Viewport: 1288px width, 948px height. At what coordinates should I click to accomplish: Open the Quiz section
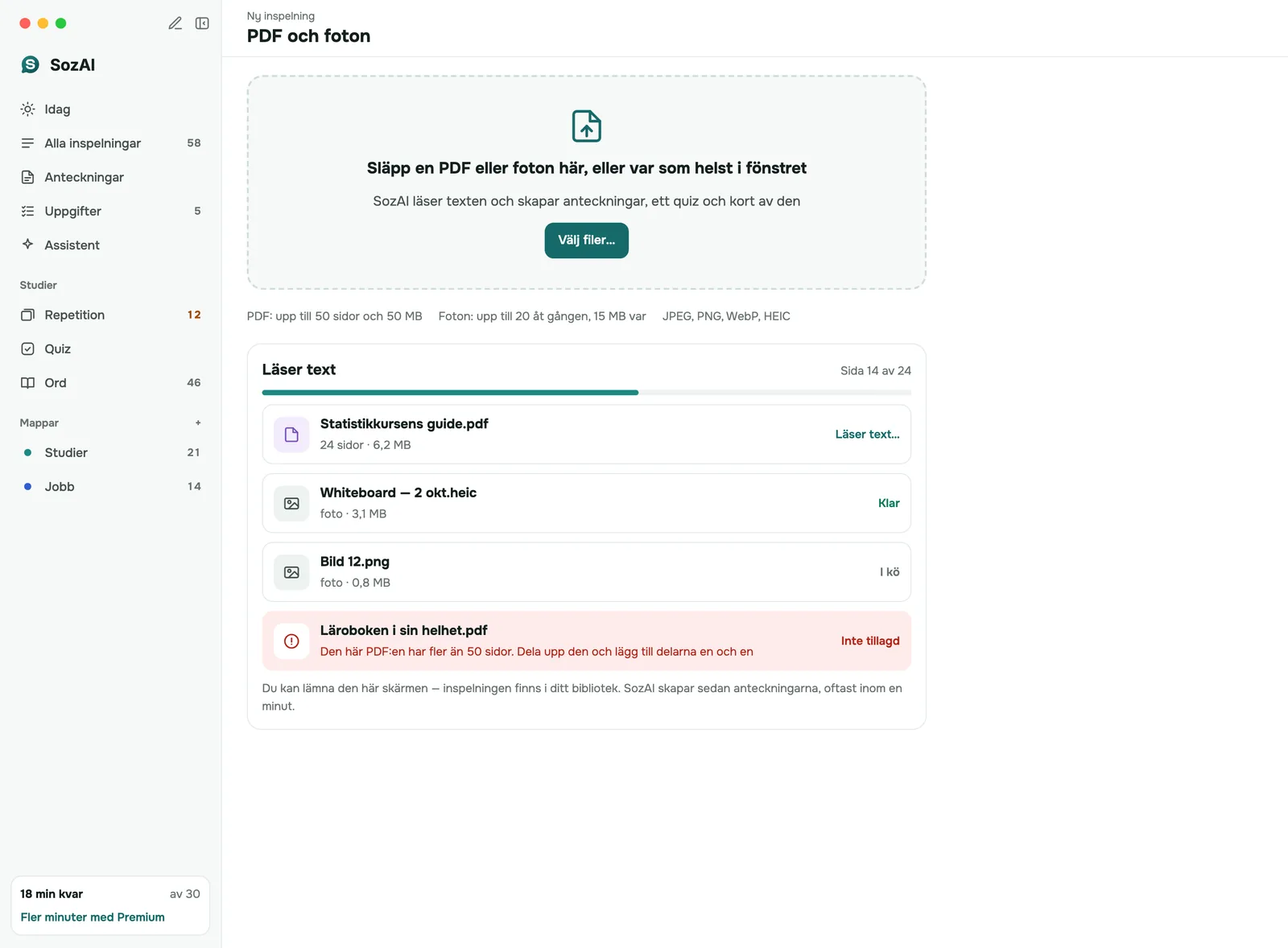click(110, 348)
